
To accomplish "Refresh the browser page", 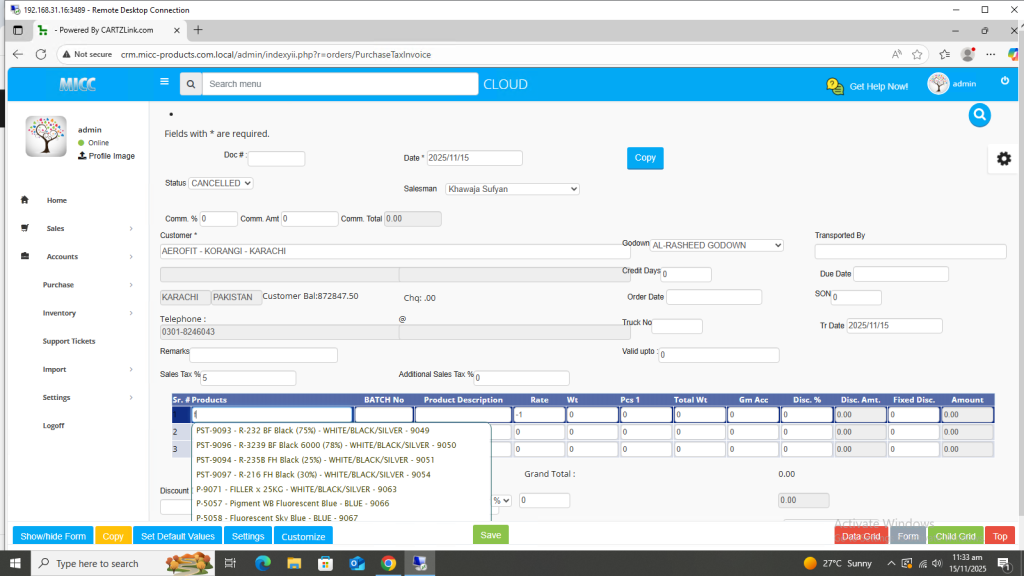I will pos(41,54).
